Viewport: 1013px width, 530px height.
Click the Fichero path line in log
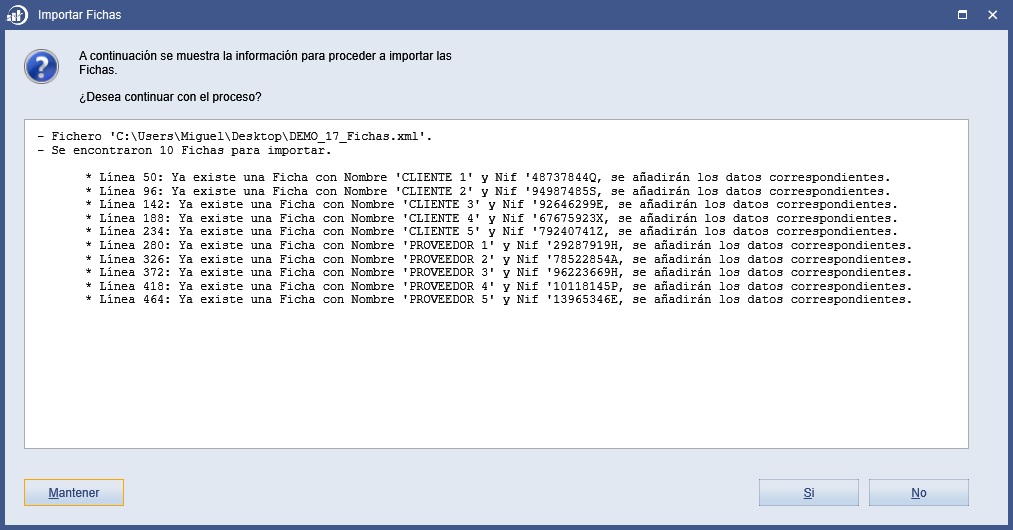[x=235, y=136]
